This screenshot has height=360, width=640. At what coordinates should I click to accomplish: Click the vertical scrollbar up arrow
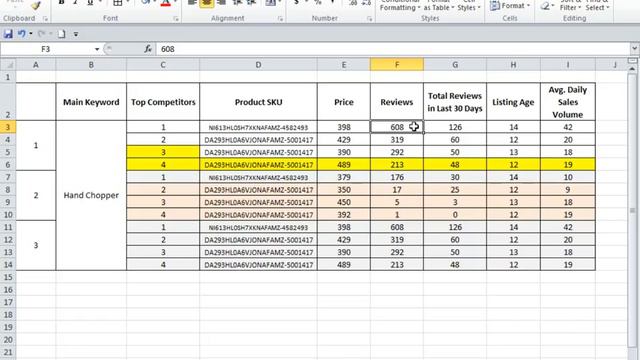pos(632,69)
